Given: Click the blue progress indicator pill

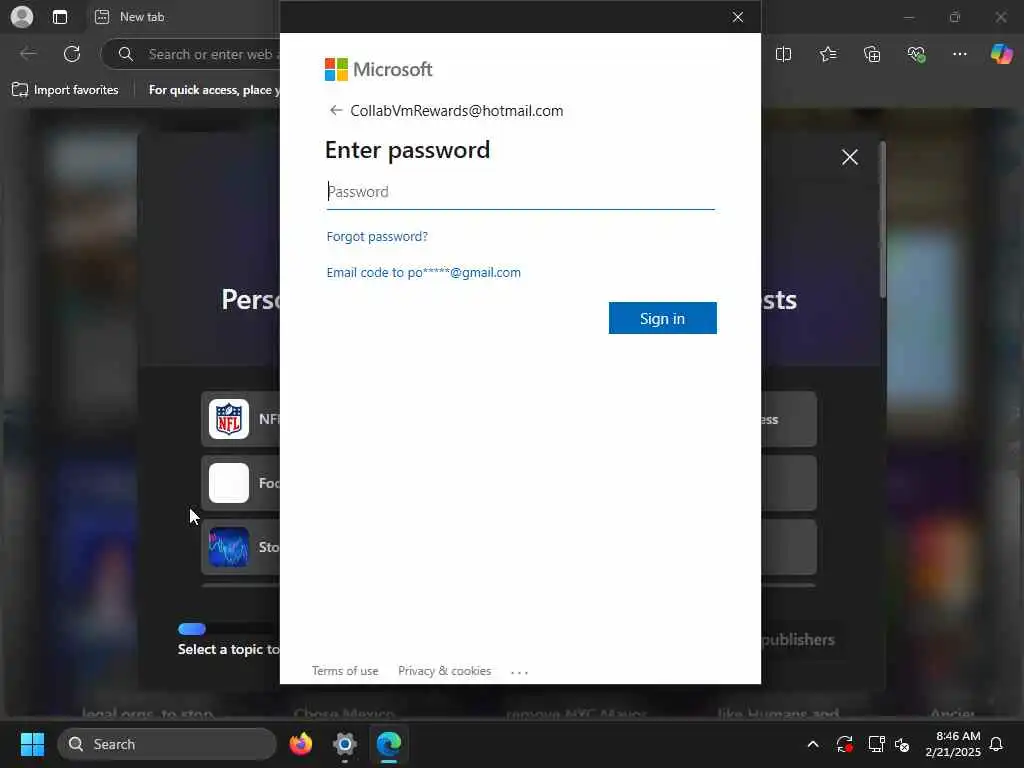Looking at the screenshot, I should coord(192,629).
